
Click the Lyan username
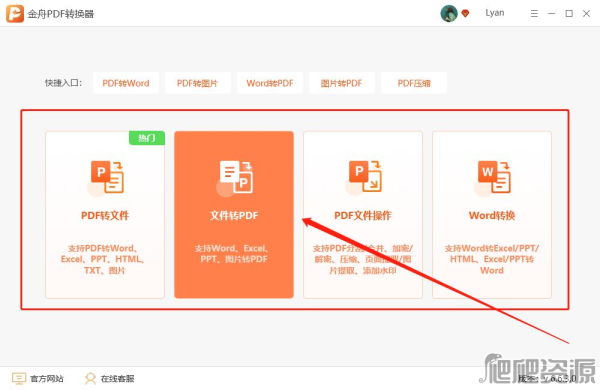click(x=495, y=13)
